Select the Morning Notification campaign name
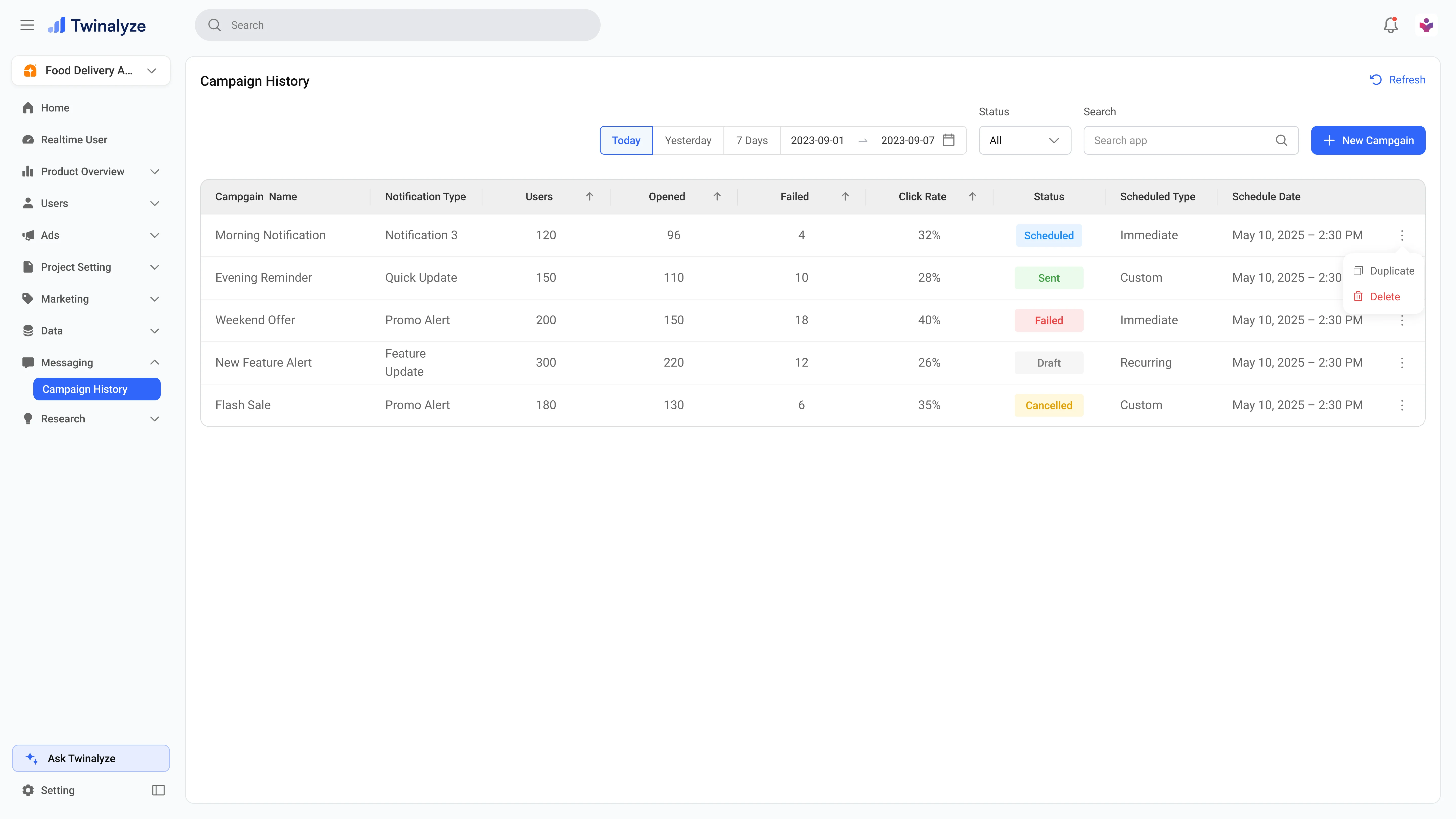 [270, 235]
